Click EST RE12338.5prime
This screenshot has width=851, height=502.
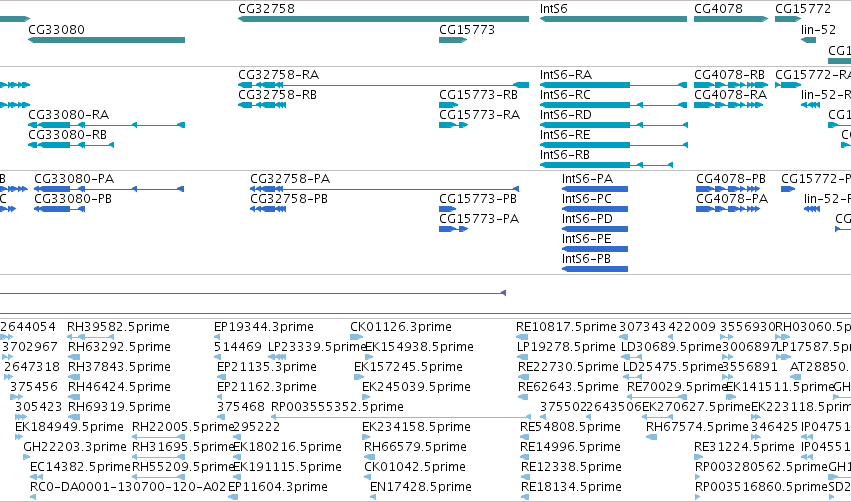coord(571,467)
